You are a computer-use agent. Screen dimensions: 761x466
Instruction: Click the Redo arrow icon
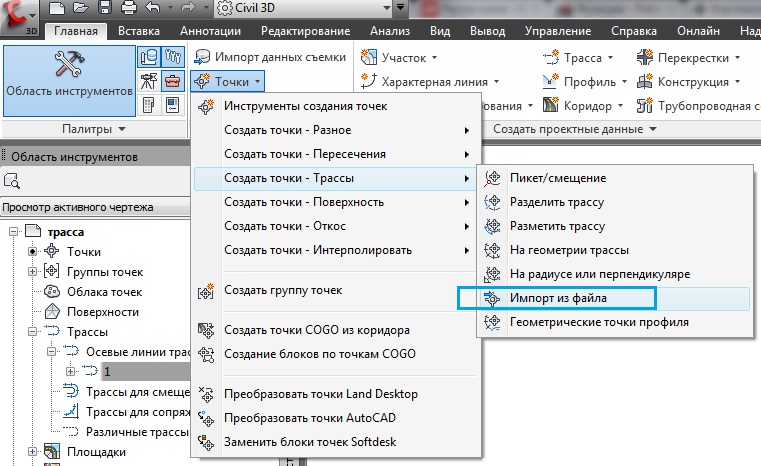[x=187, y=8]
